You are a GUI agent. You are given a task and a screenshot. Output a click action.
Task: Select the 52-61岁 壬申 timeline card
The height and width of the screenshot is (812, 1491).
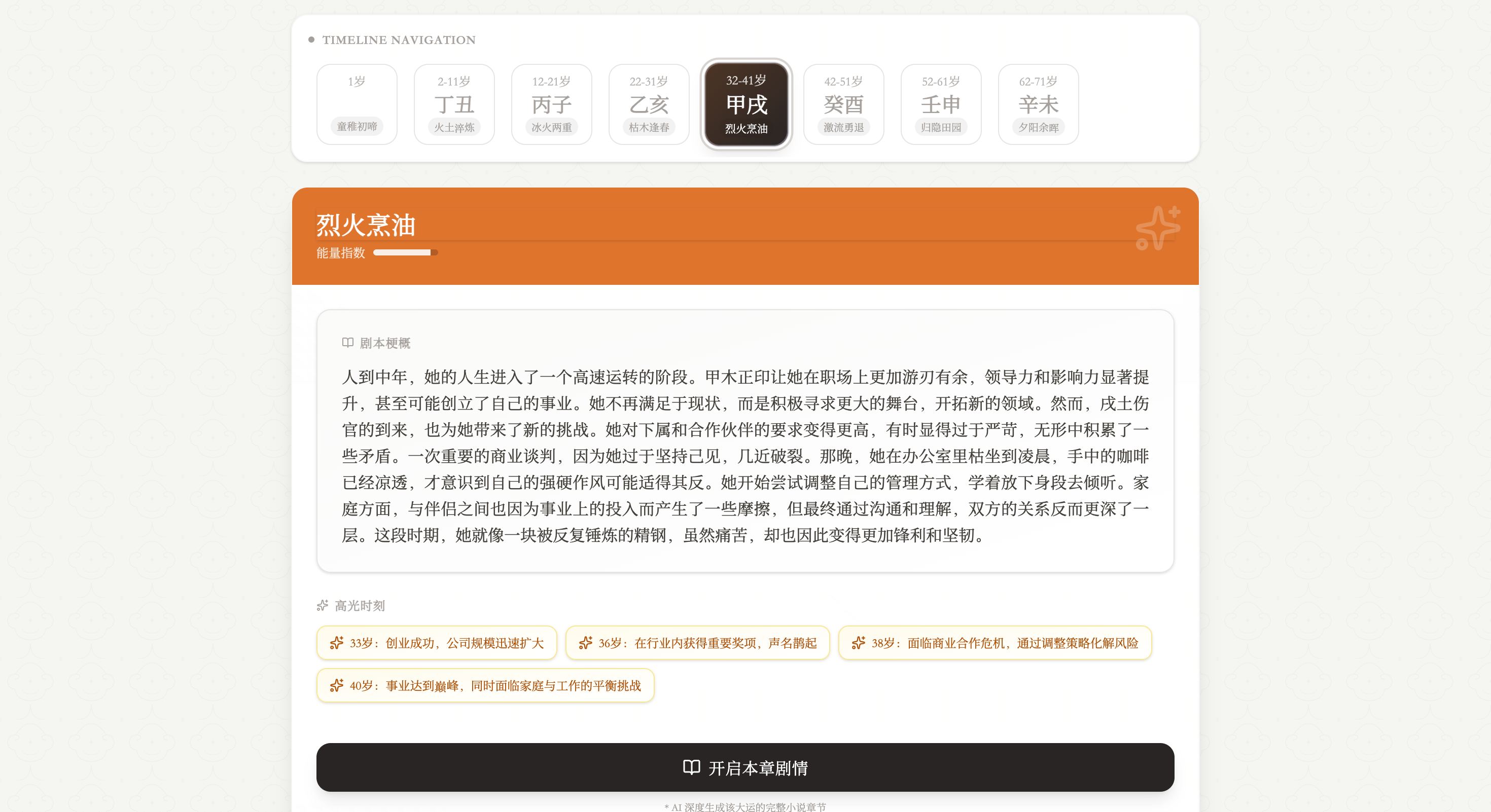941,104
